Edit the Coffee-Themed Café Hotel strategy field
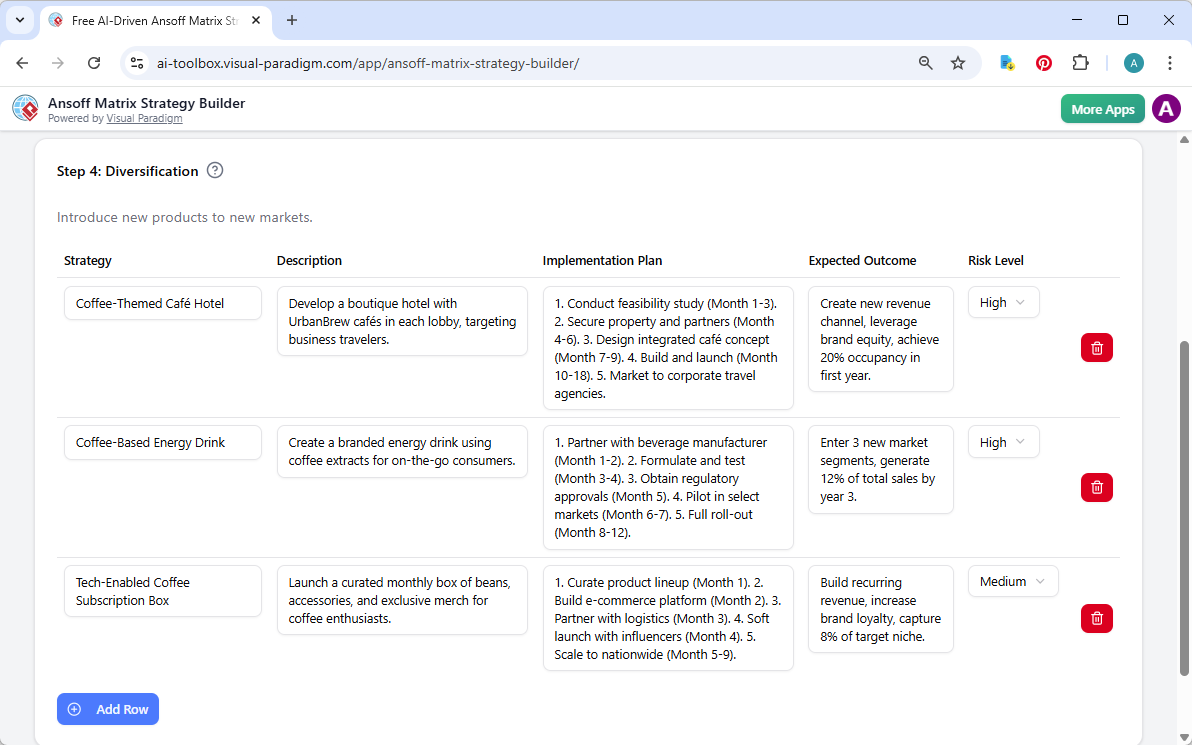 162,303
